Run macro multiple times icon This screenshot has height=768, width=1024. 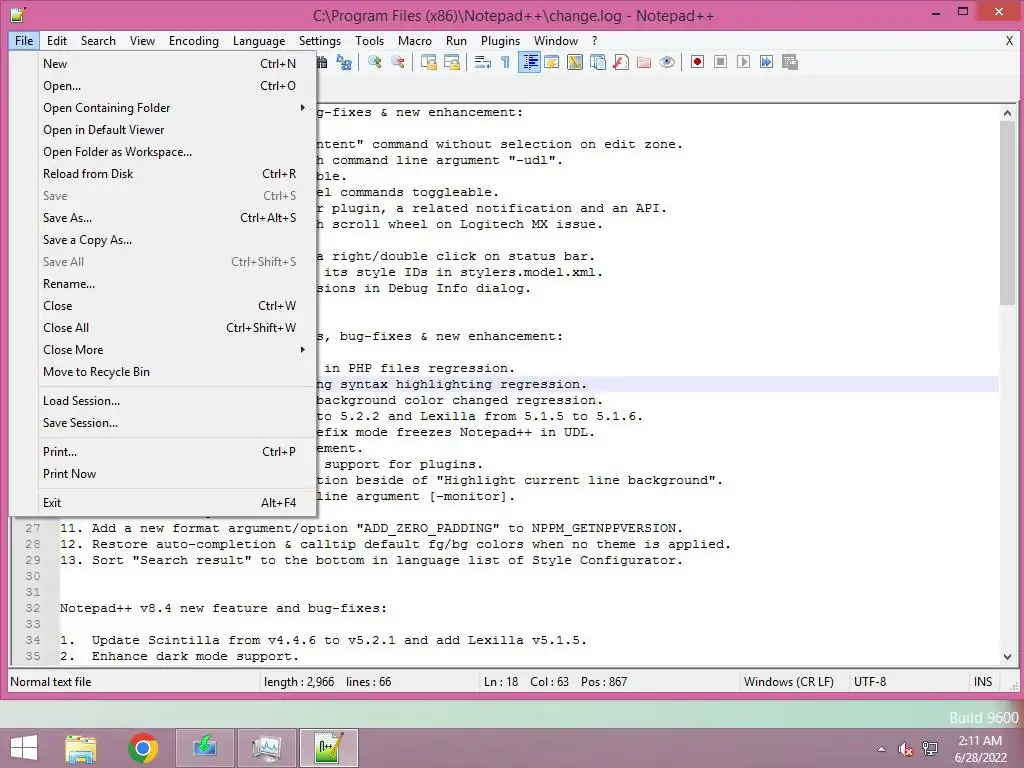click(x=766, y=62)
